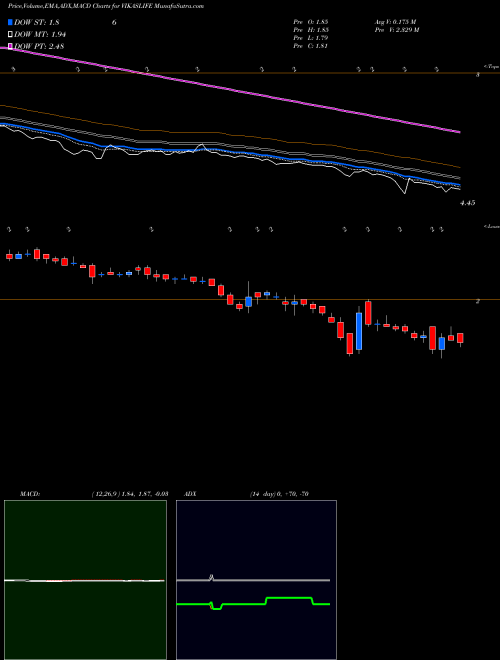The height and width of the screenshot is (660, 500).
Task: Click the price level 2 axis label
Action: click(478, 301)
